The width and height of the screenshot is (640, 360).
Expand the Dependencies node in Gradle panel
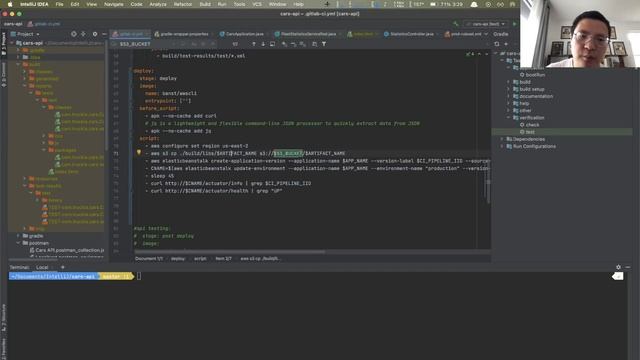pos(502,139)
